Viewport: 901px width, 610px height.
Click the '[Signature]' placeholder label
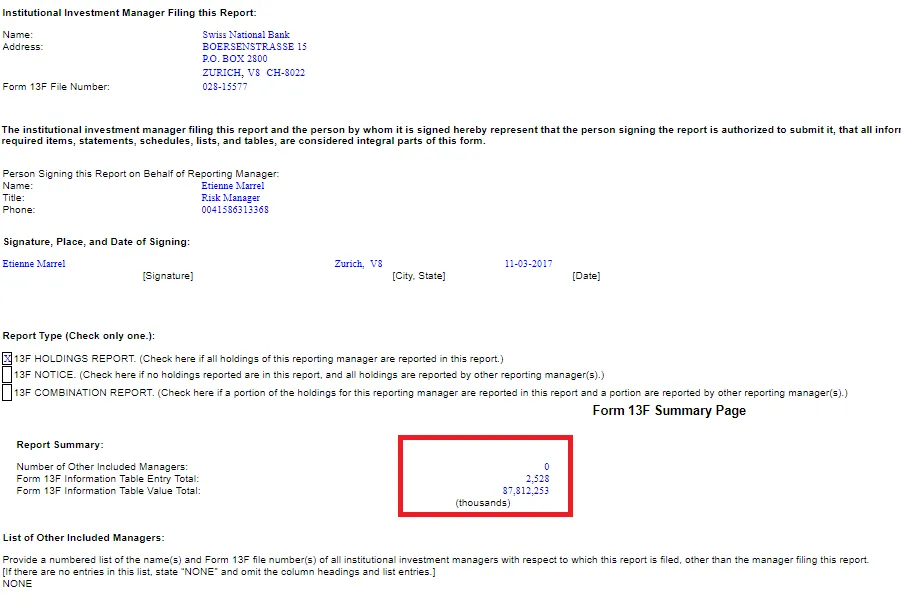pyautogui.click(x=168, y=276)
